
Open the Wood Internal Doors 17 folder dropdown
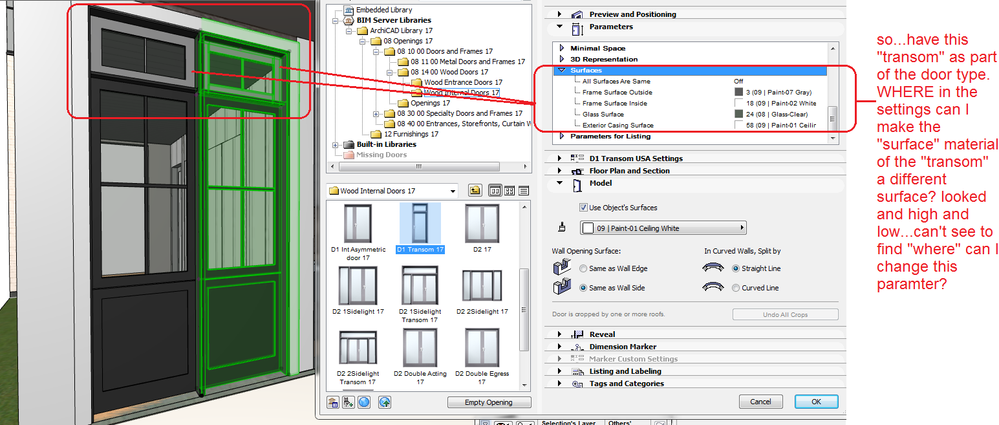pos(453,191)
